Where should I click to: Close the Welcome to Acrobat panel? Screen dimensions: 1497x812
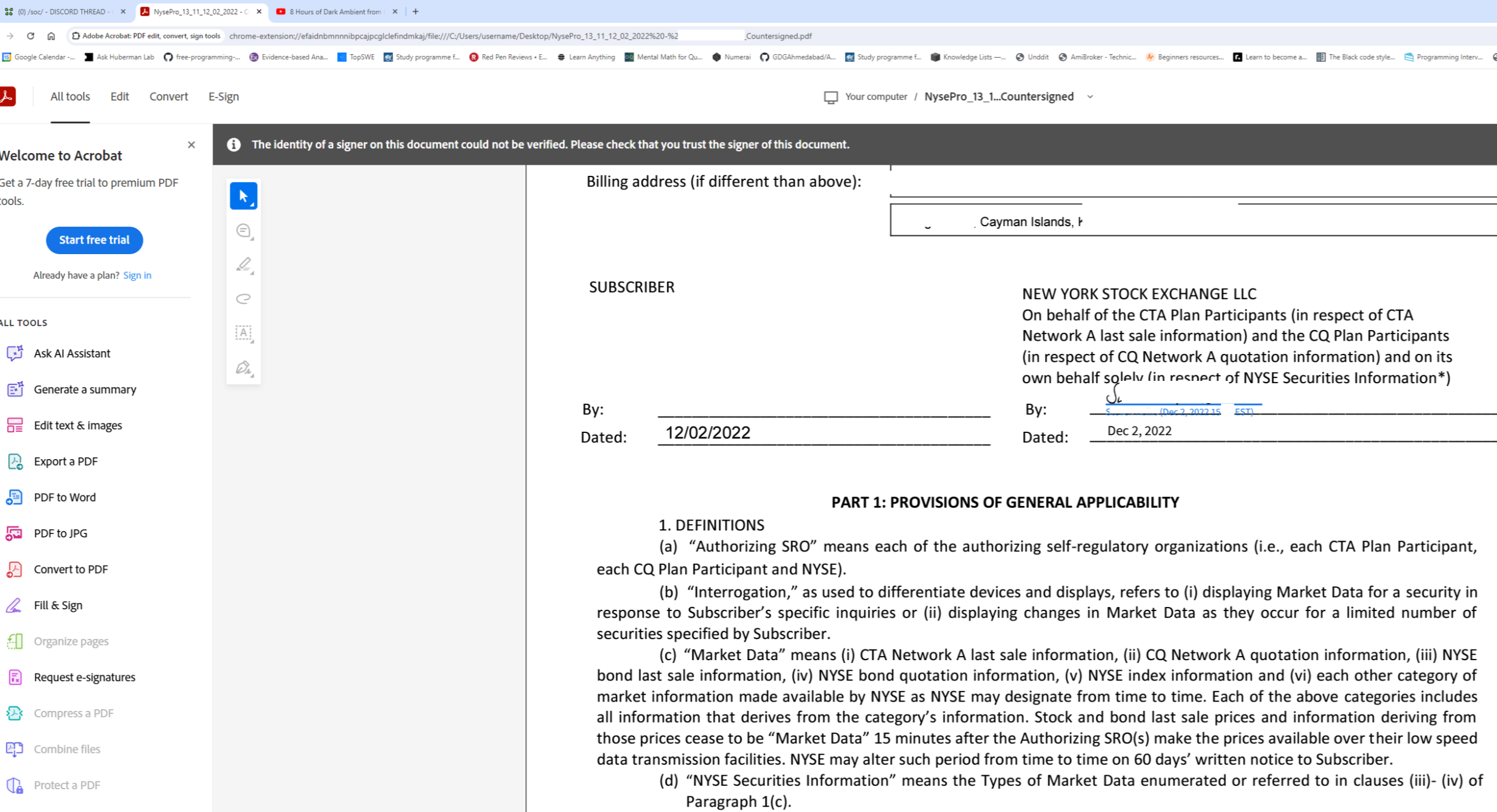pos(191,145)
